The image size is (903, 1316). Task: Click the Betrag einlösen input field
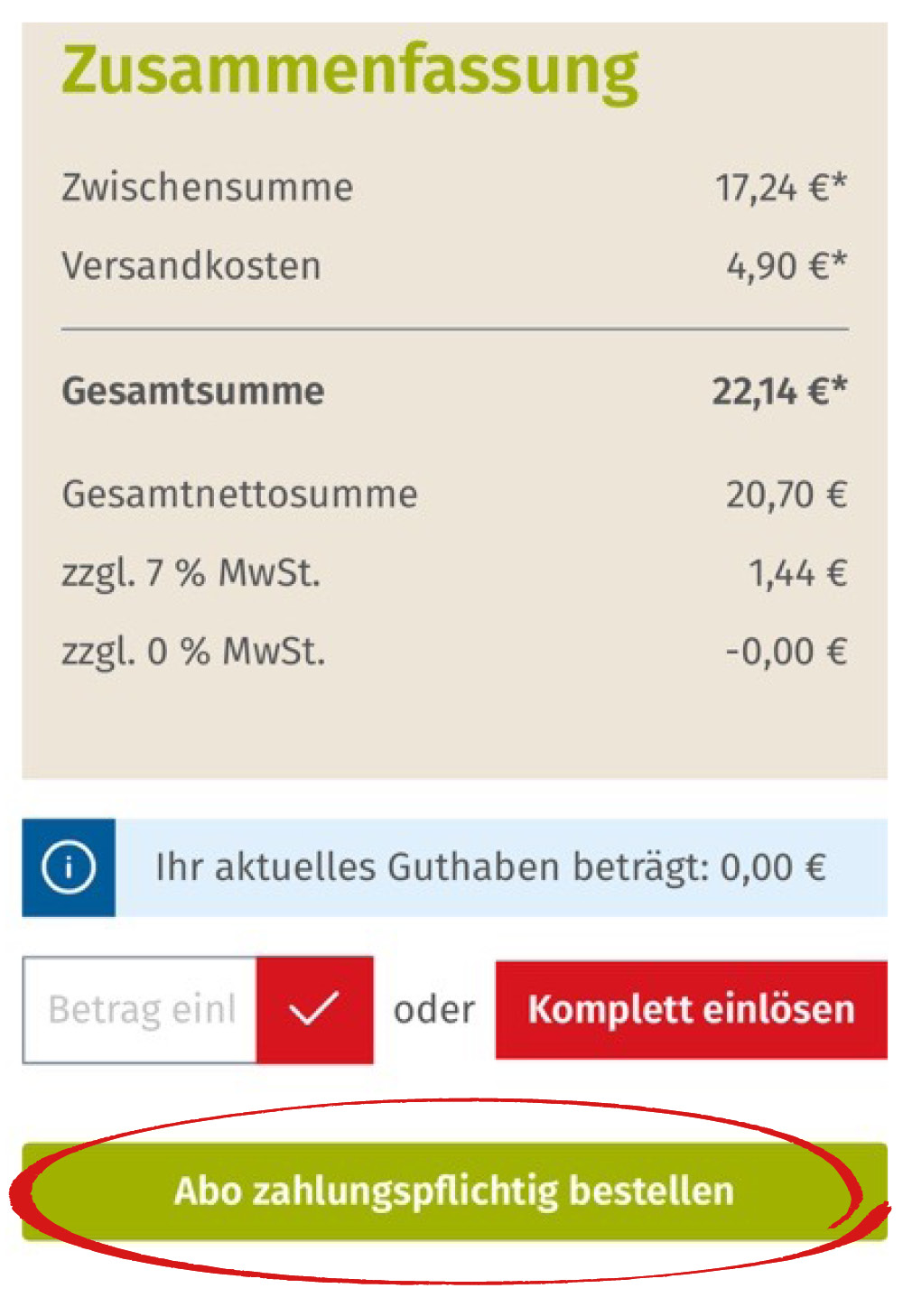coord(141,1009)
